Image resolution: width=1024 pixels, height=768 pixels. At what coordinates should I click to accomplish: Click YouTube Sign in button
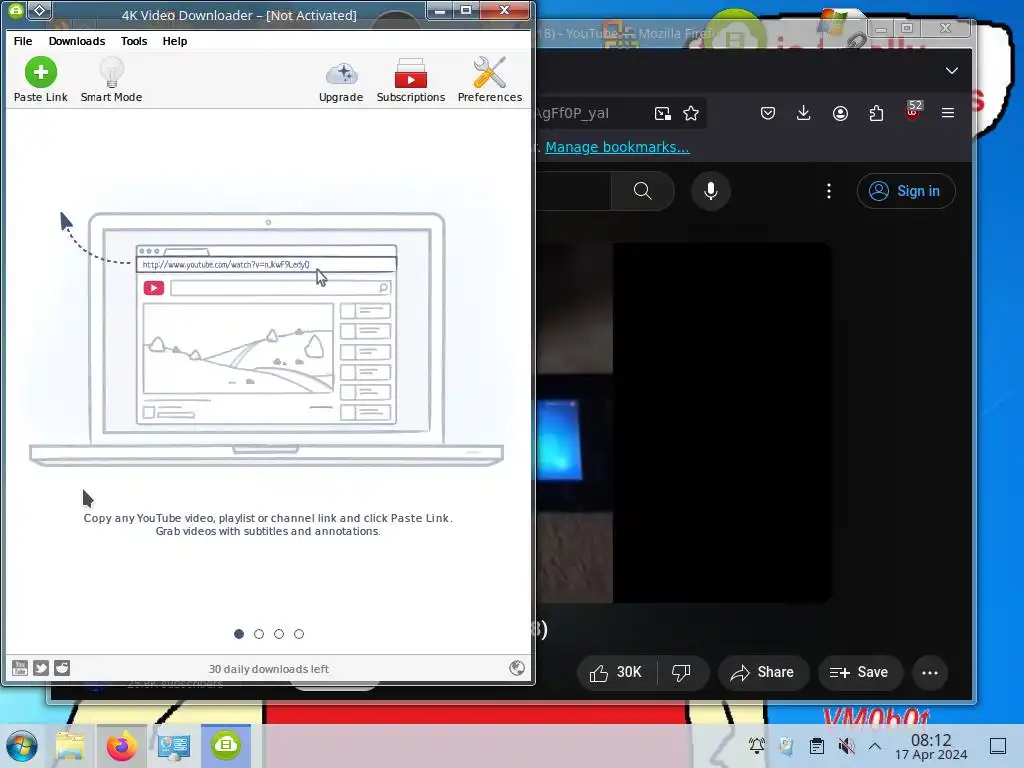coord(906,191)
